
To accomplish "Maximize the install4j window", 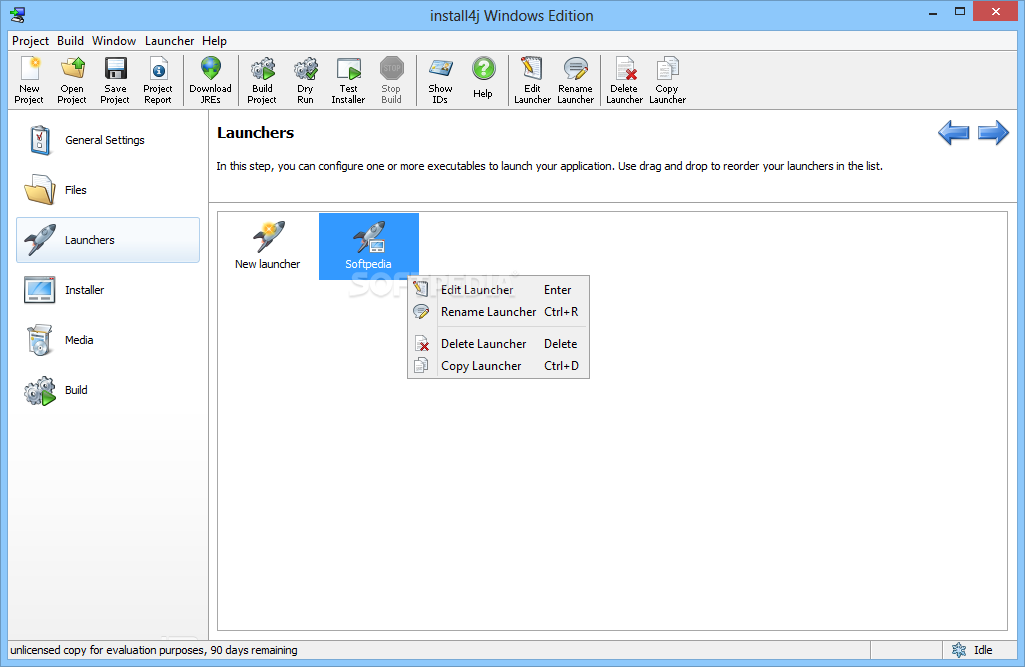I will tap(960, 12).
